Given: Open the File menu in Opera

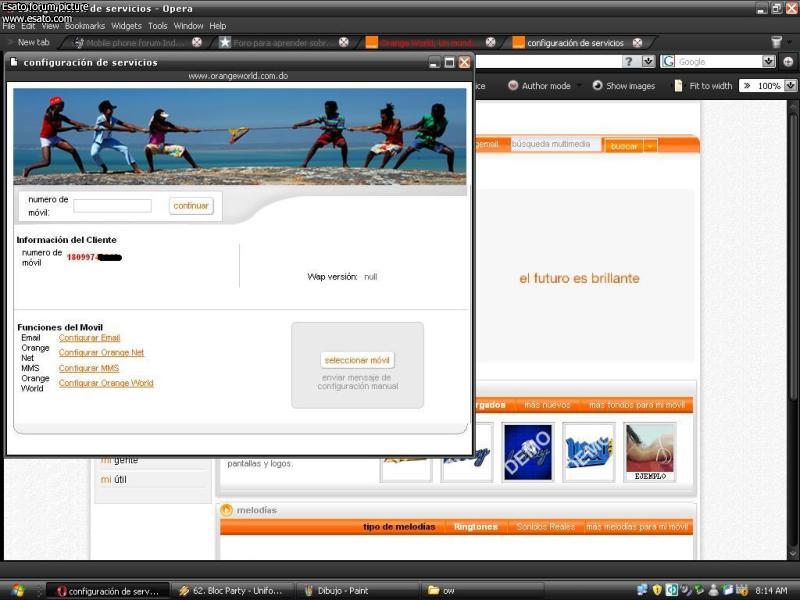Looking at the screenshot, I should point(9,26).
